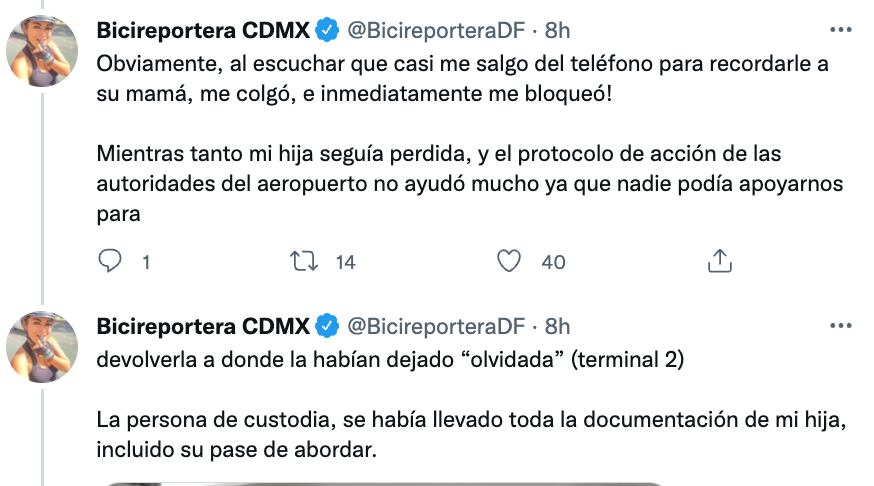This screenshot has width=874, height=486.
Task: Open the profile avatar on the first tweet
Action: (x=42, y=51)
